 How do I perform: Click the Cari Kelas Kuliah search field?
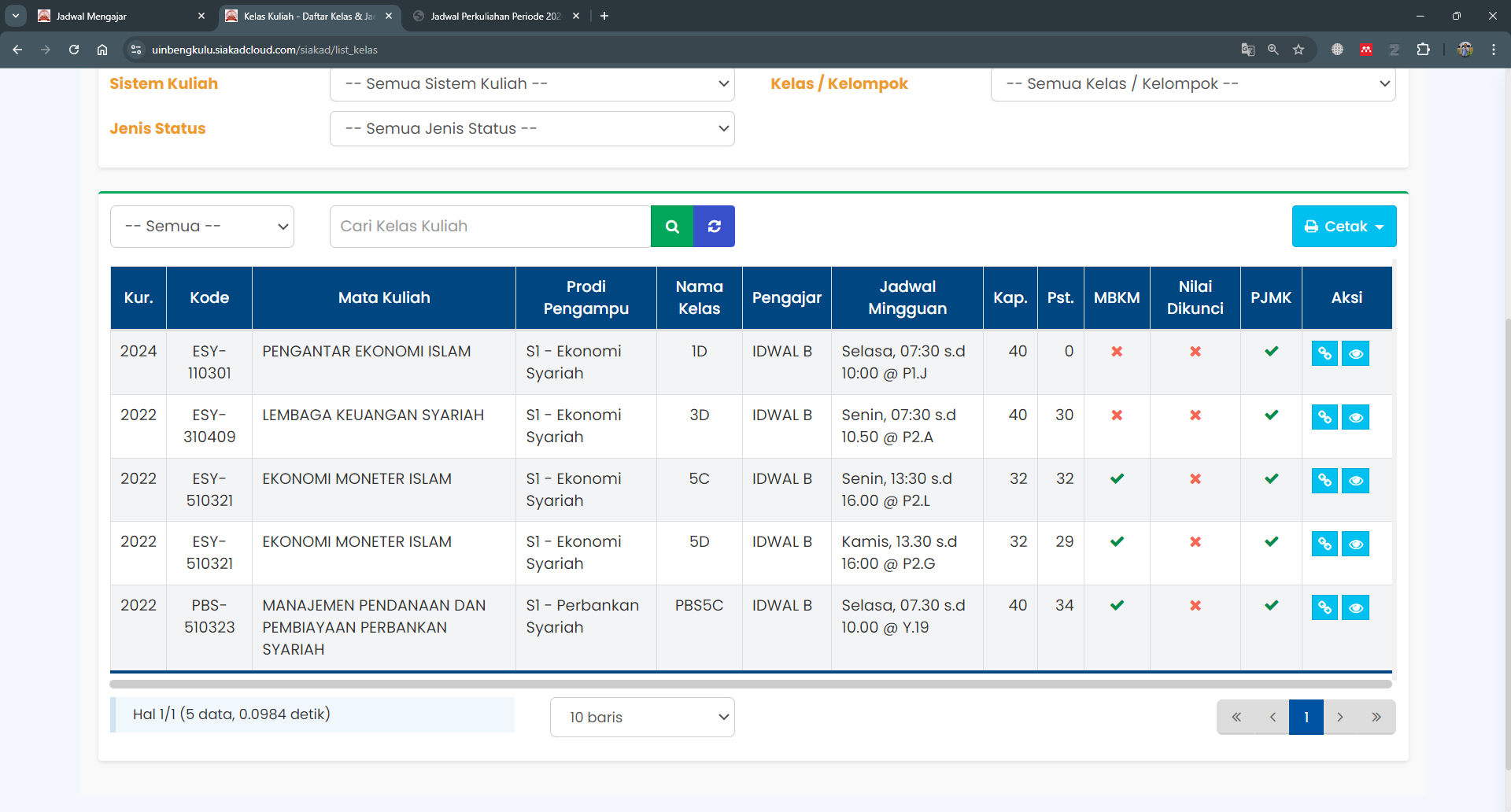[x=490, y=227]
